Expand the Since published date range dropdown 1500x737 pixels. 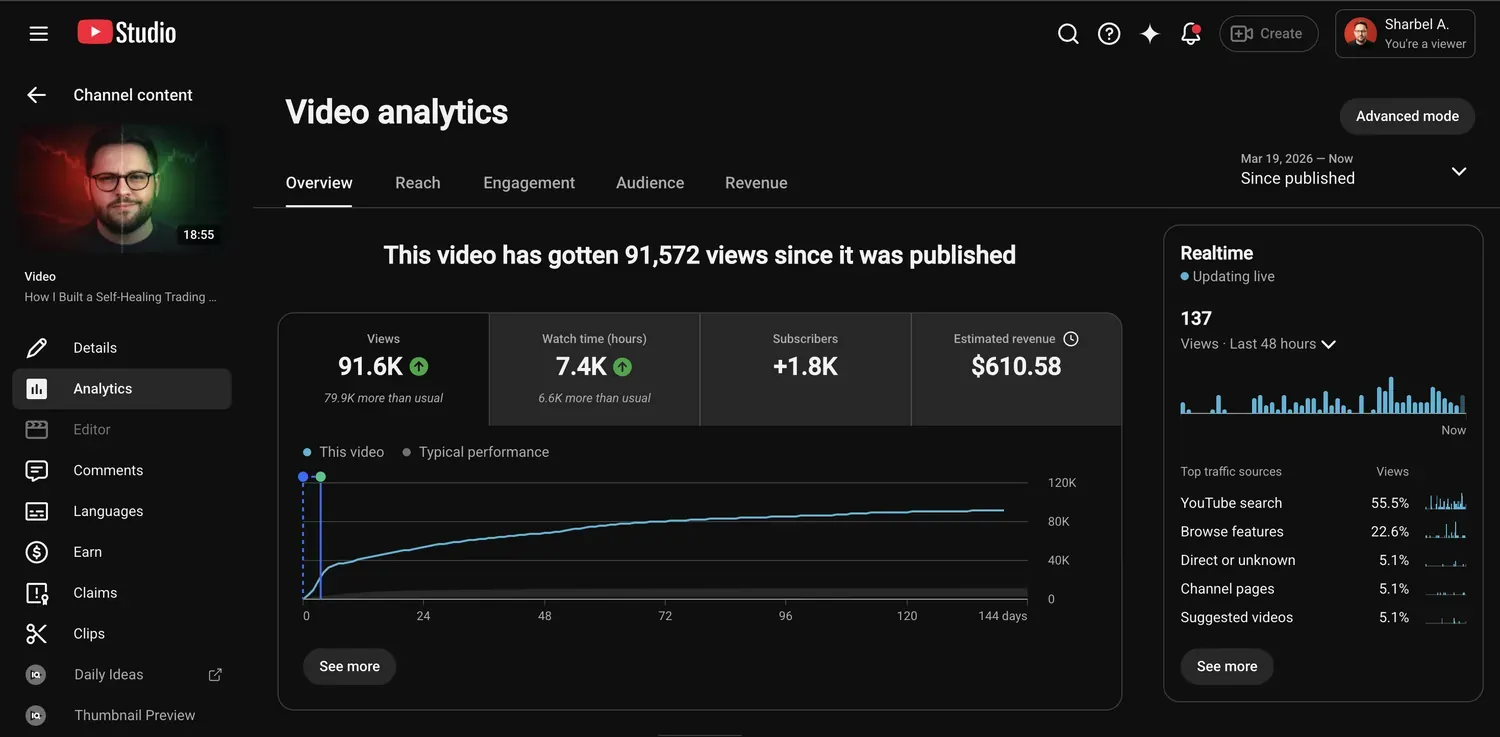[x=1459, y=171]
